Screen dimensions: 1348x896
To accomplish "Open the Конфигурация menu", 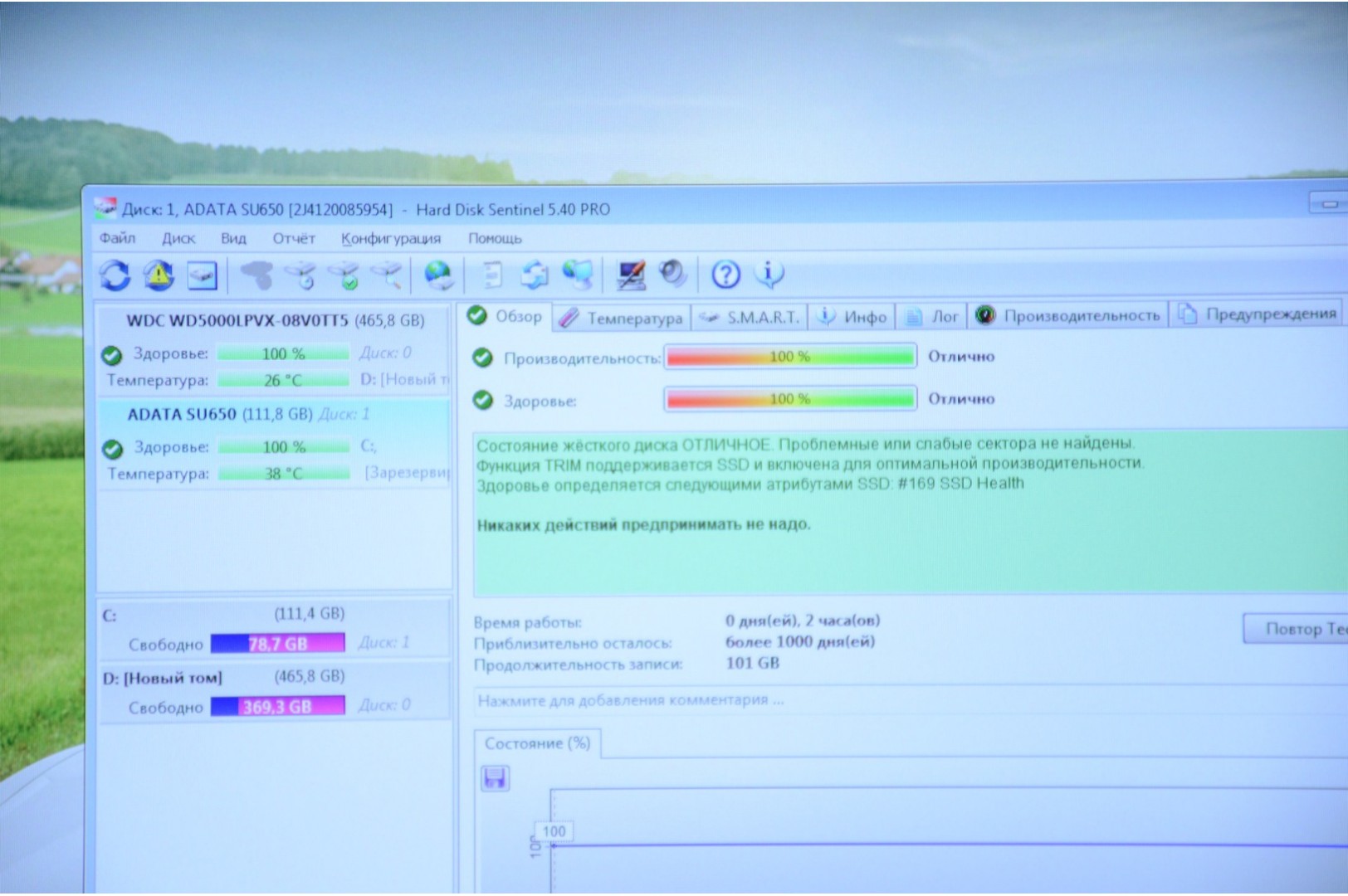I will 390,239.
